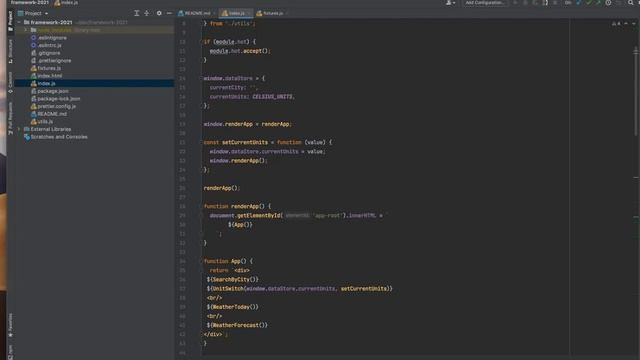Click Expand All icon in Project panel header
Viewport: 640px width, 360px height.
pyautogui.click(x=137, y=13)
